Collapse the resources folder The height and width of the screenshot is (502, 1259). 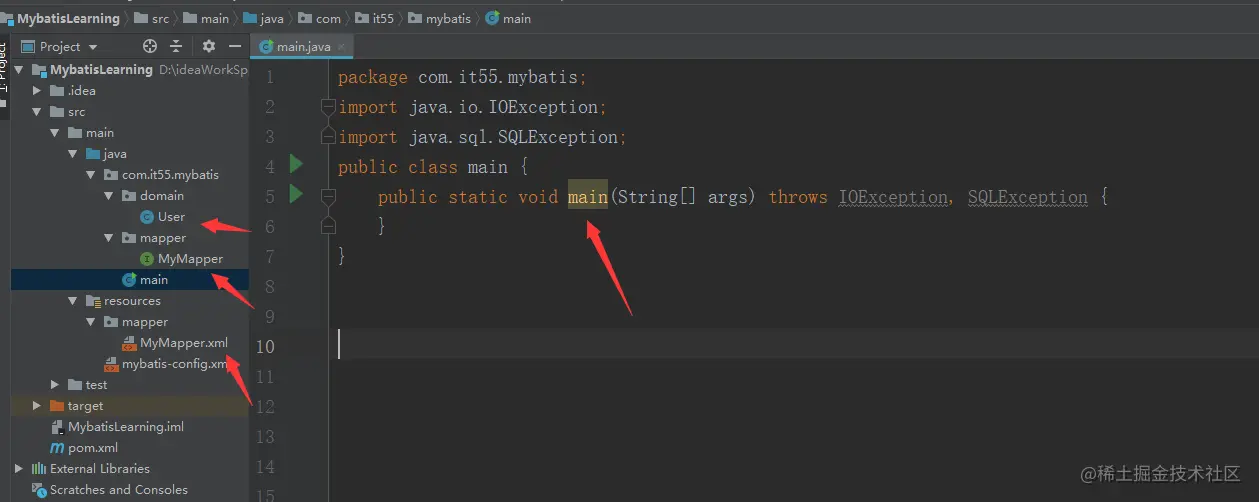73,301
